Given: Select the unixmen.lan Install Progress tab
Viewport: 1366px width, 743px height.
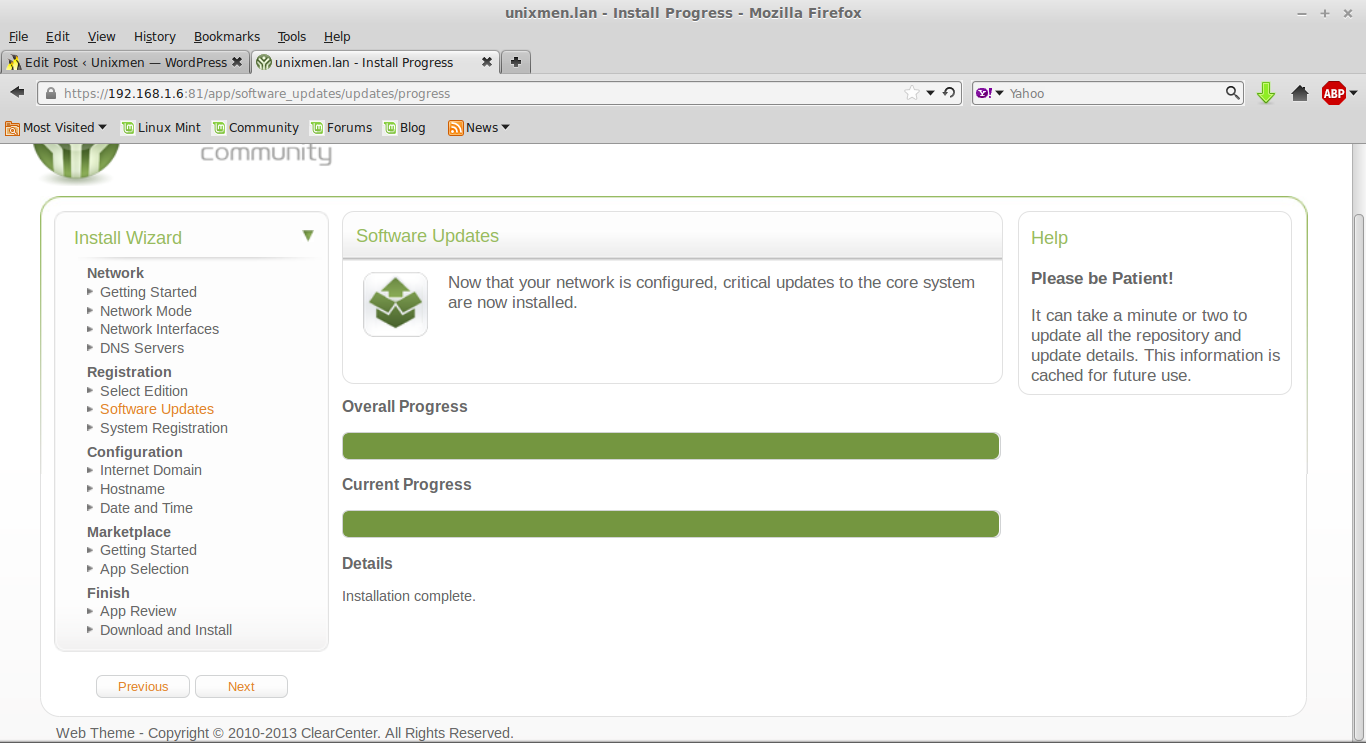Looking at the screenshot, I should click(375, 62).
